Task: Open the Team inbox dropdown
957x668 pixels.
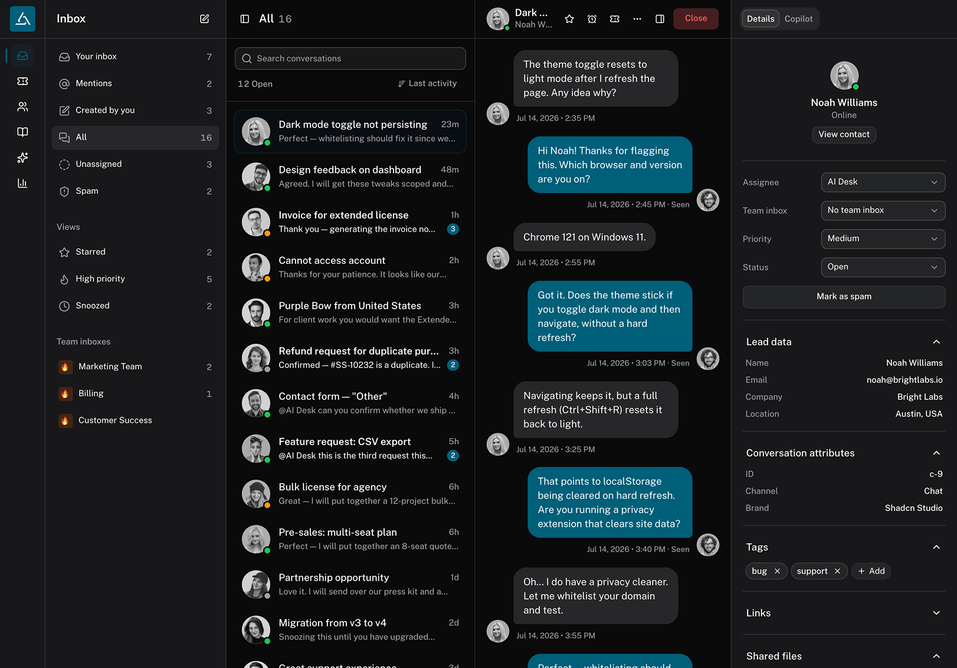Action: tap(883, 210)
